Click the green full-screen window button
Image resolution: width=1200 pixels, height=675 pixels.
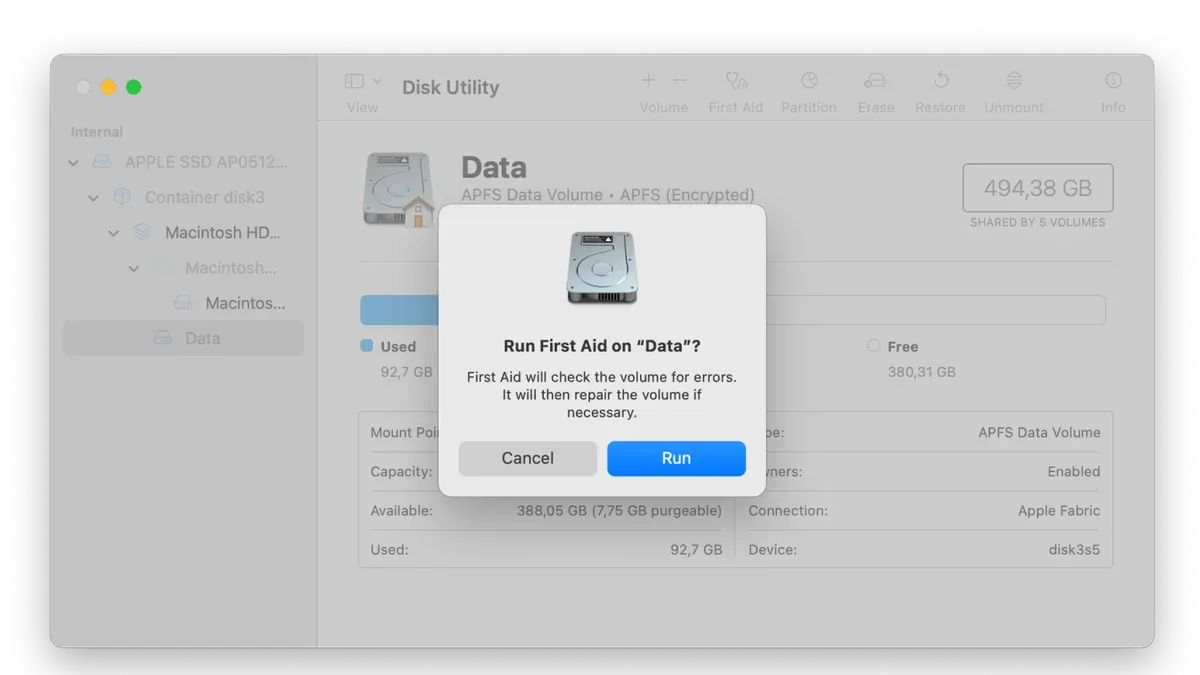pos(134,87)
